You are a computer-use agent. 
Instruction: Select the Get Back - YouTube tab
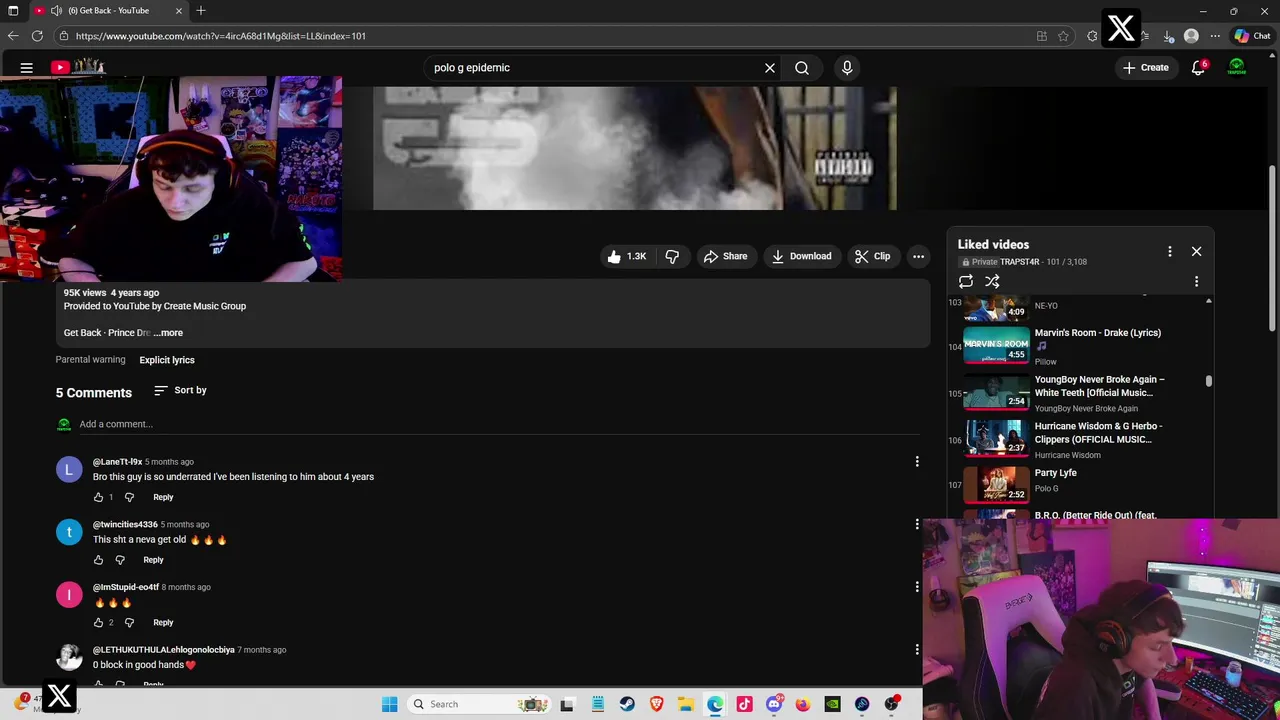point(108,11)
